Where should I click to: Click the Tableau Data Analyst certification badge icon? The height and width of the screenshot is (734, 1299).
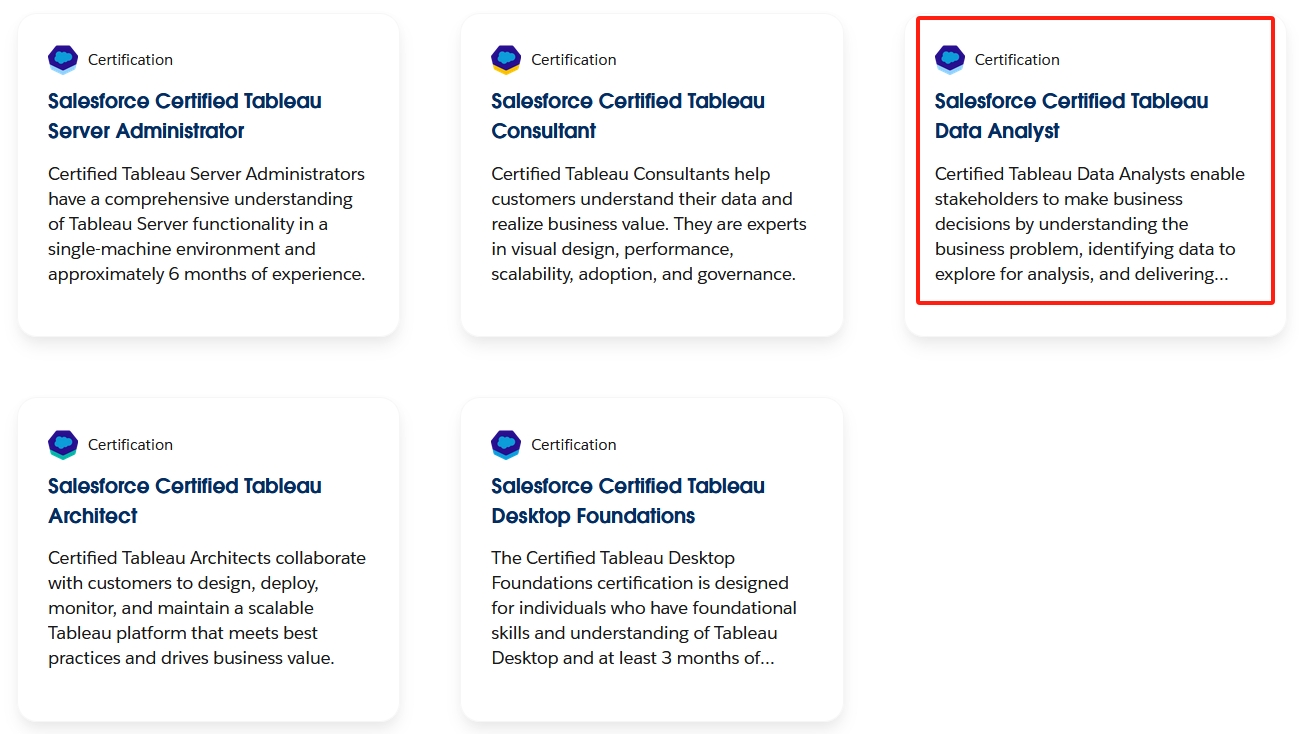click(950, 60)
